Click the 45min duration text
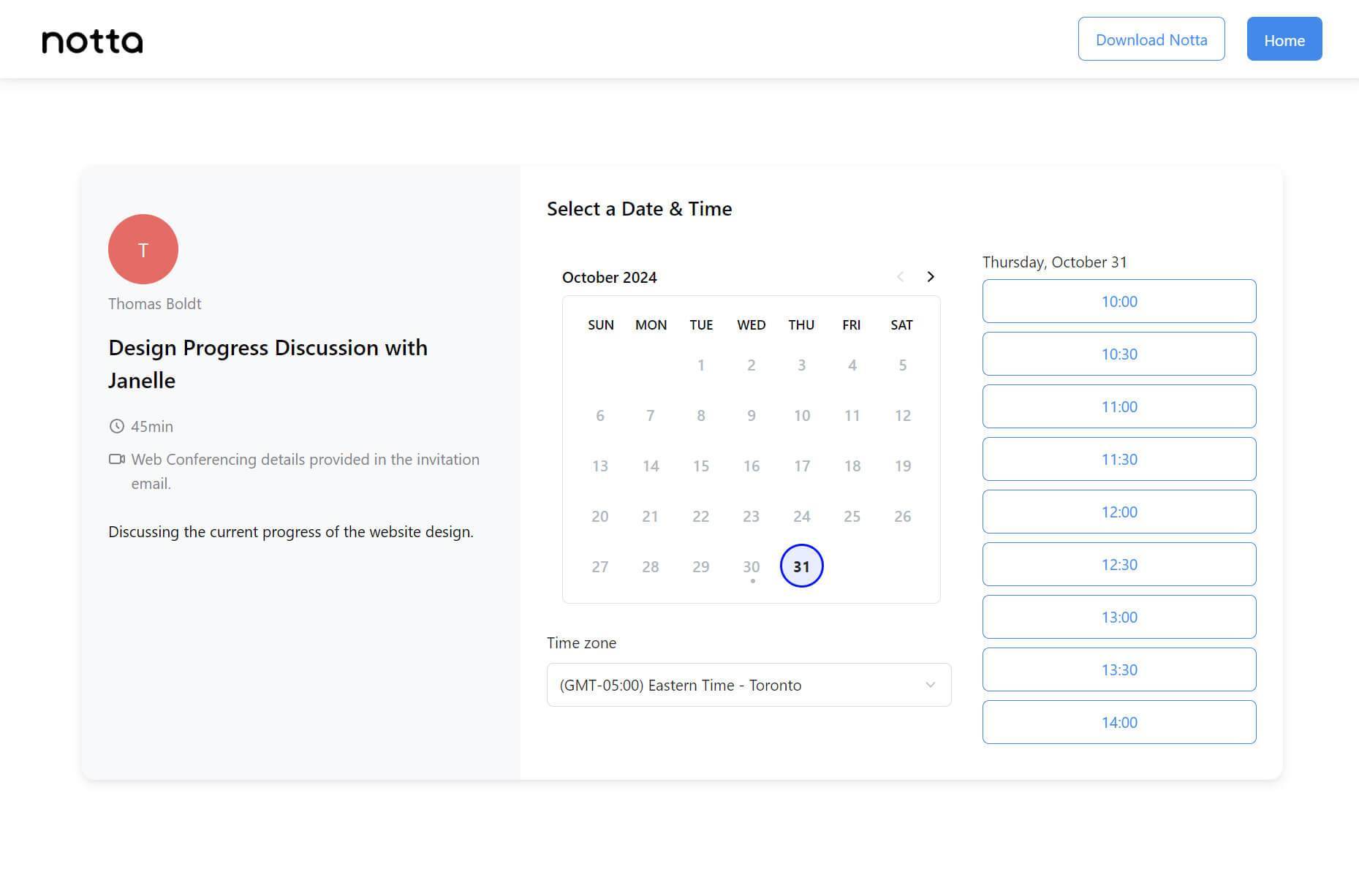The height and width of the screenshot is (896, 1359). (152, 426)
